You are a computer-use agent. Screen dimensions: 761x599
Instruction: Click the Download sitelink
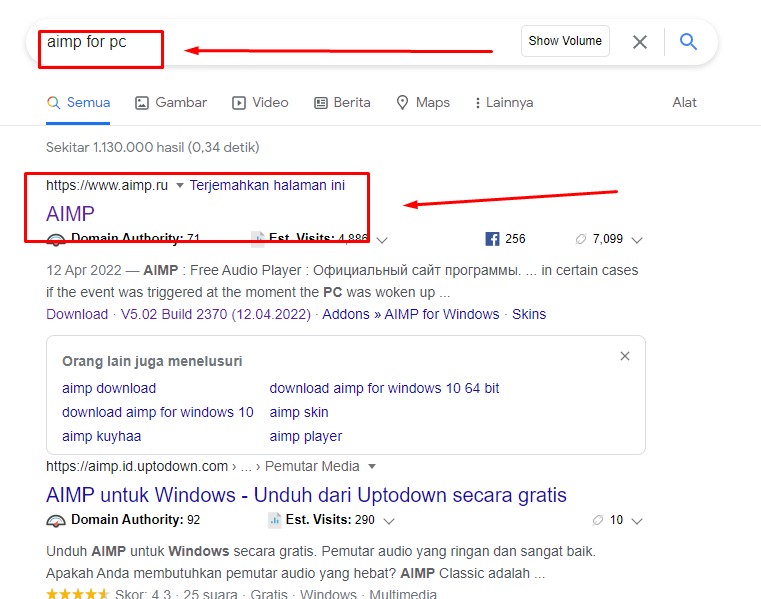(x=77, y=314)
